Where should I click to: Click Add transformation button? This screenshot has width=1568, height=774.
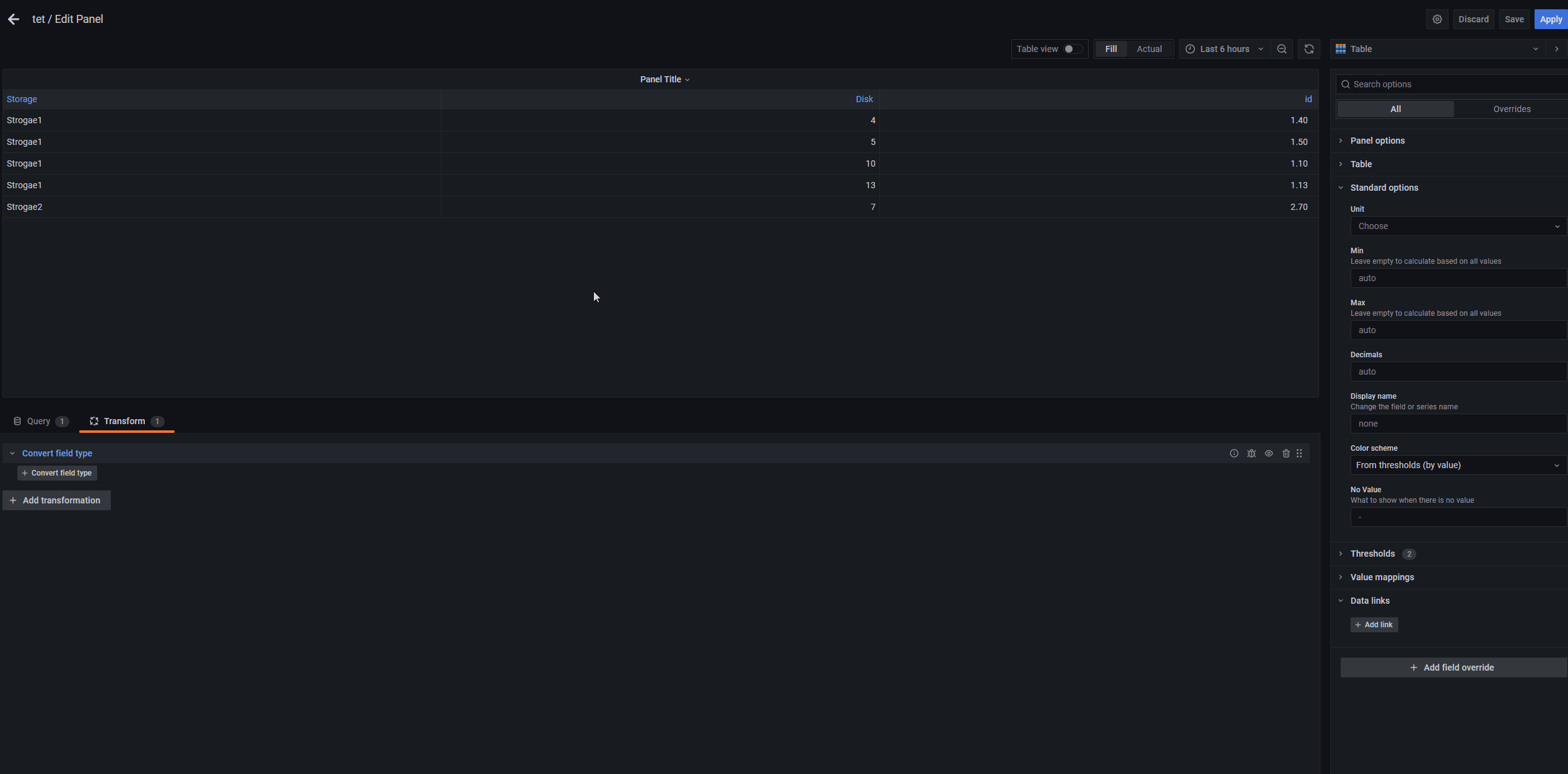[56, 500]
